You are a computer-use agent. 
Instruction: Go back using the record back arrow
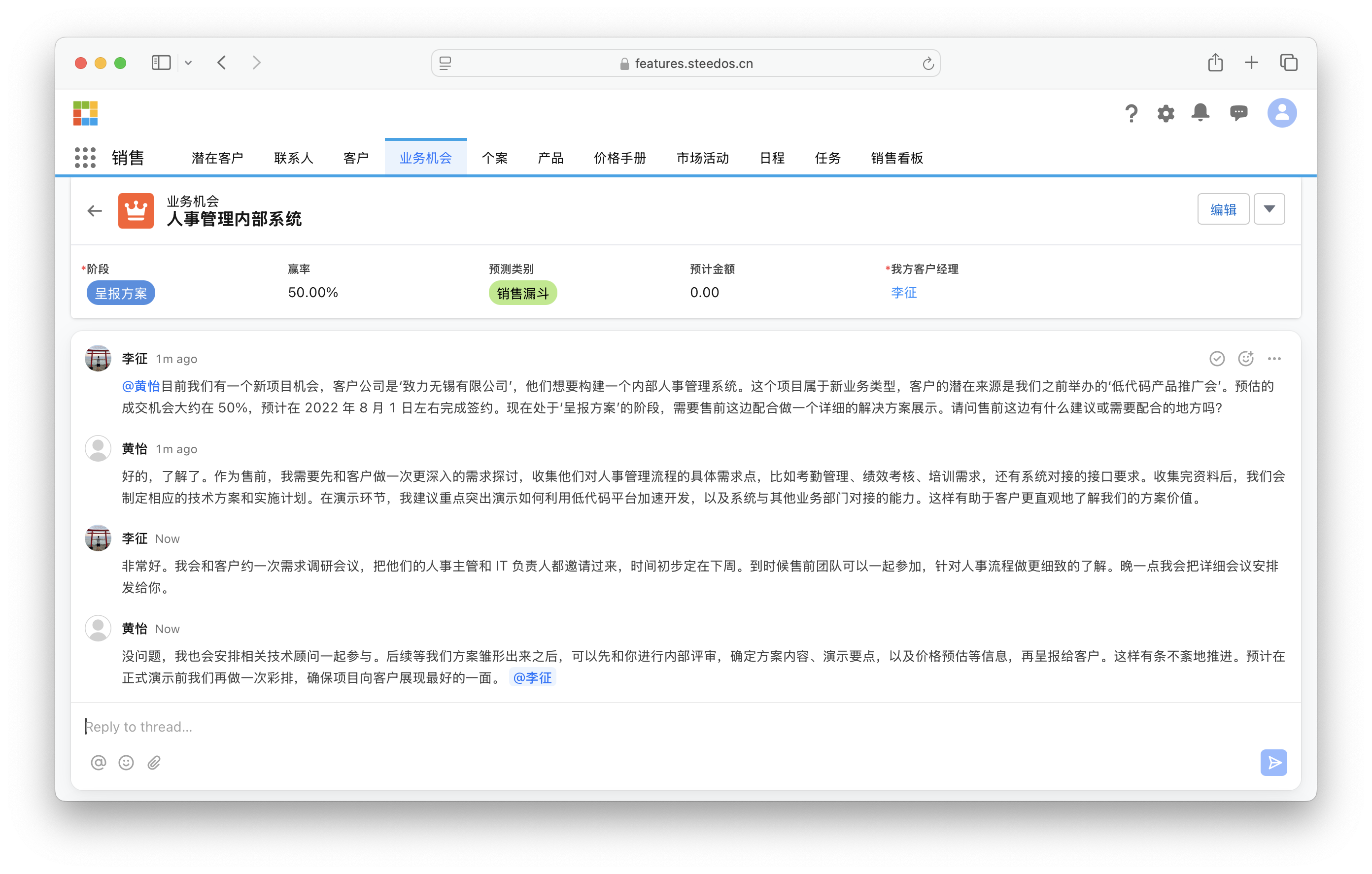95,211
